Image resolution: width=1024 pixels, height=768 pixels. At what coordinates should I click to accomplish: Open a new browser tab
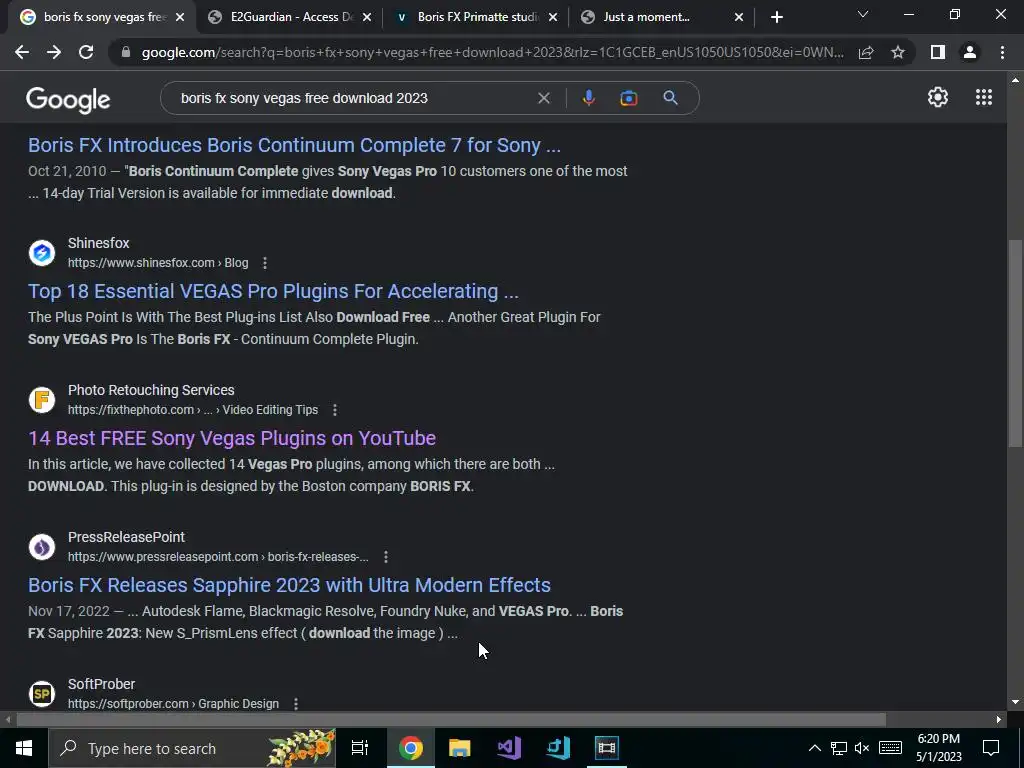[x=776, y=17]
